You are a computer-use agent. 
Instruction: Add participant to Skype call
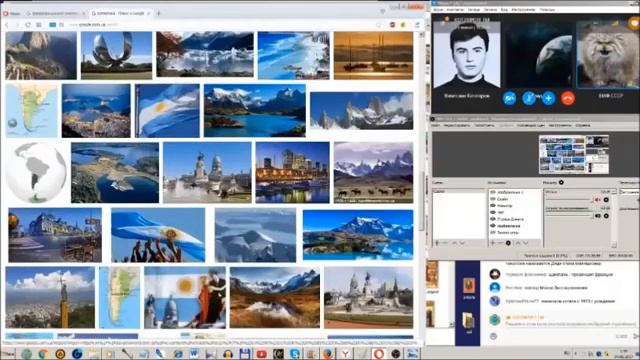pos(548,98)
